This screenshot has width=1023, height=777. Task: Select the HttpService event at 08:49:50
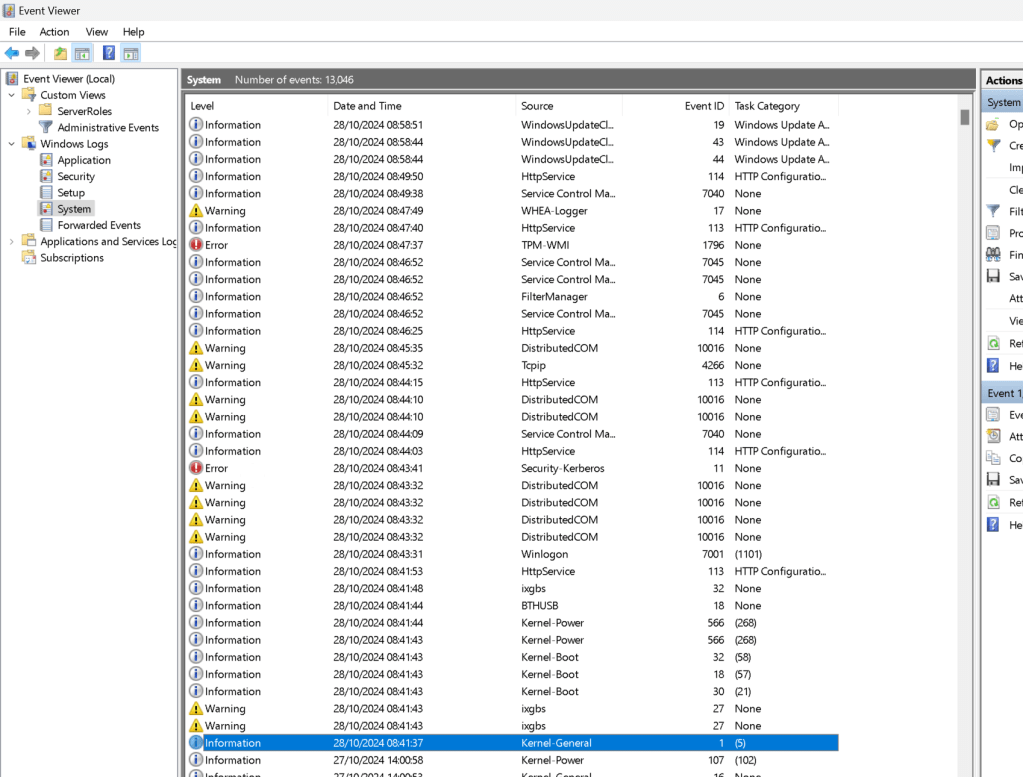click(x=512, y=176)
